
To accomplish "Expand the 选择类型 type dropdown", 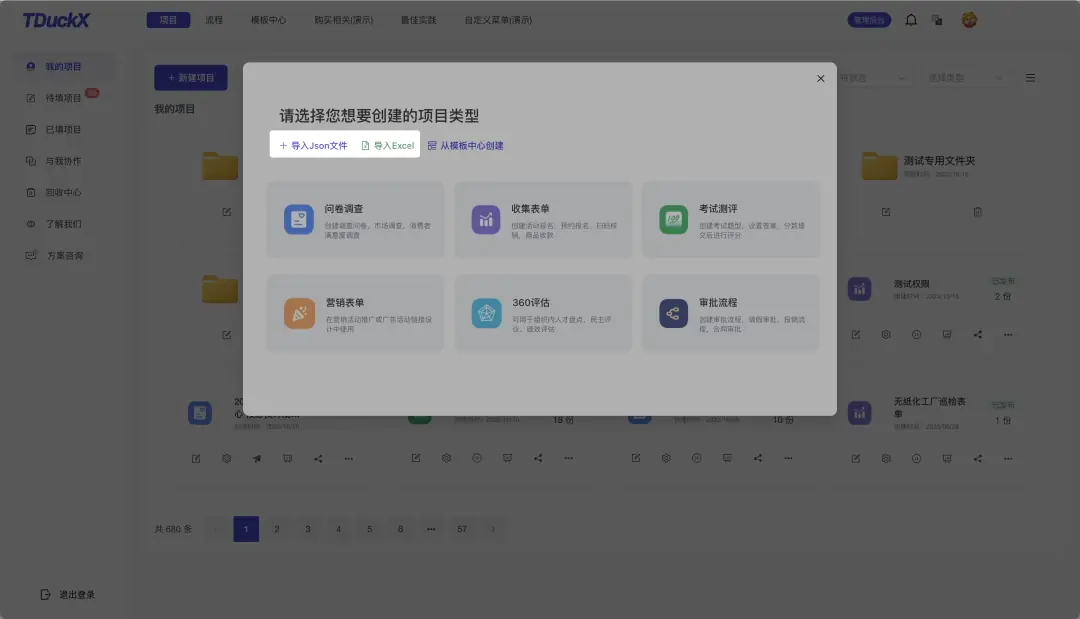I will pos(965,78).
